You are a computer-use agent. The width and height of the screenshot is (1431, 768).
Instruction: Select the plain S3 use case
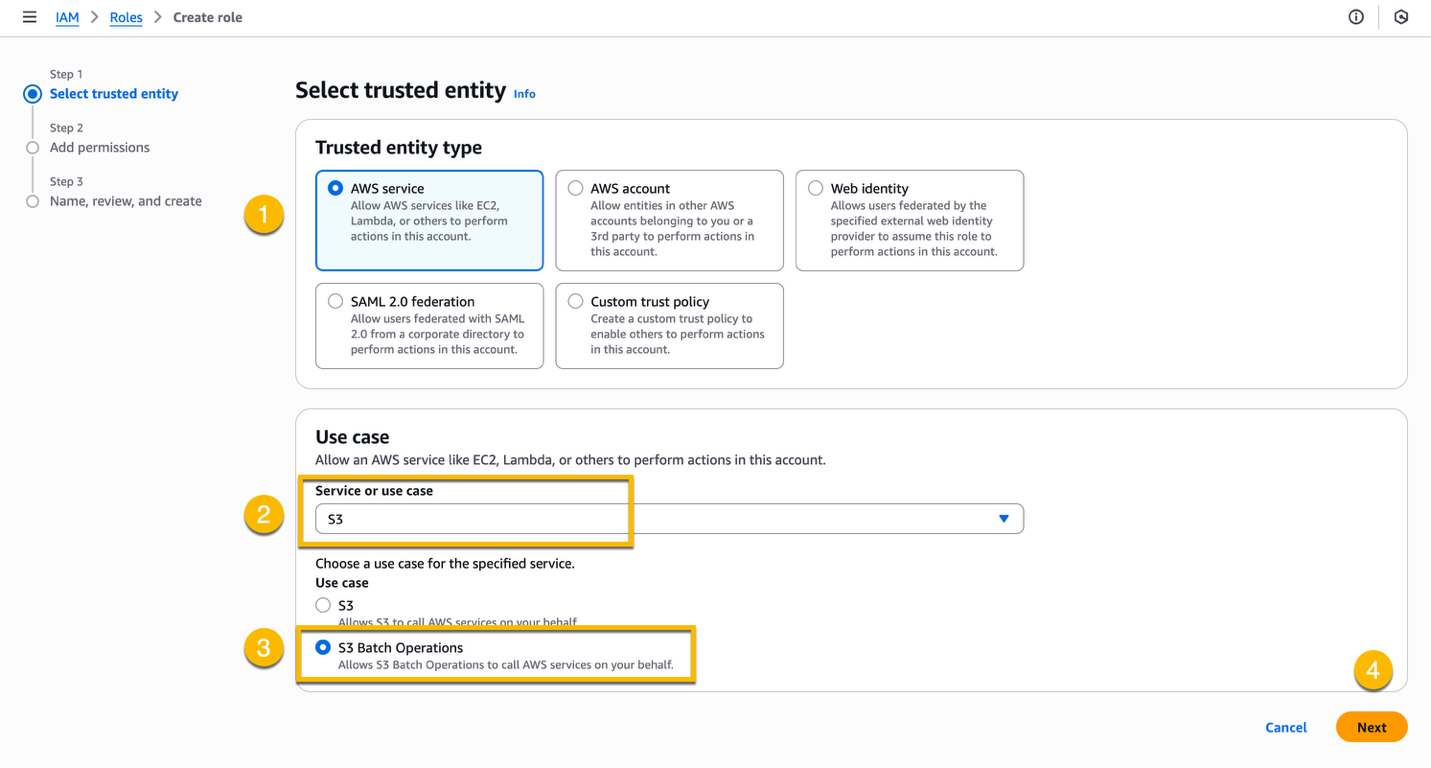[x=323, y=604]
